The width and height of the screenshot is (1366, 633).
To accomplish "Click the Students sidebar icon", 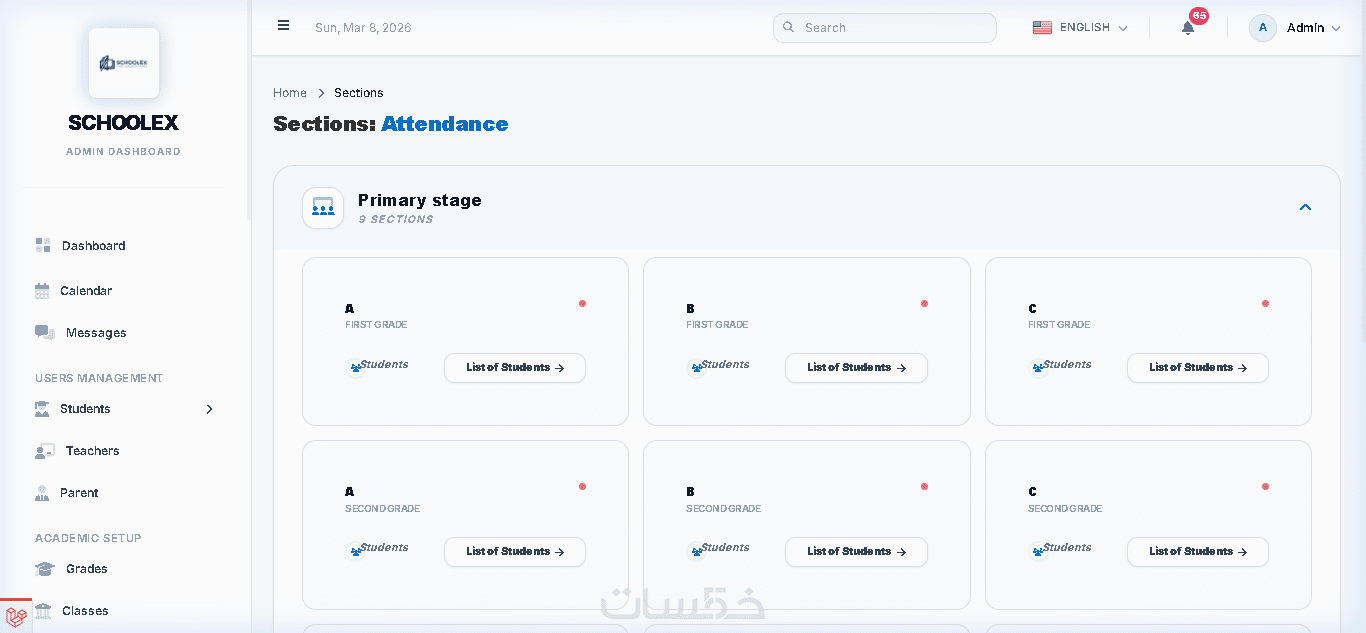I will pyautogui.click(x=42, y=409).
